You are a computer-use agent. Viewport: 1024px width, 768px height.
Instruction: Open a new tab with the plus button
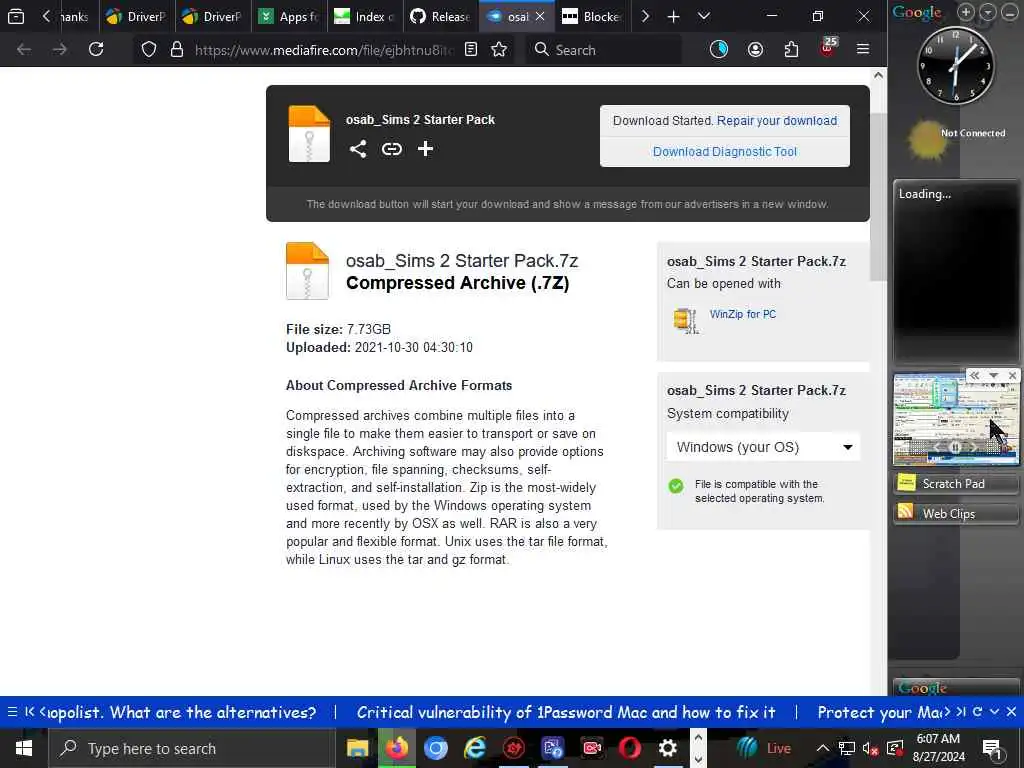(673, 16)
